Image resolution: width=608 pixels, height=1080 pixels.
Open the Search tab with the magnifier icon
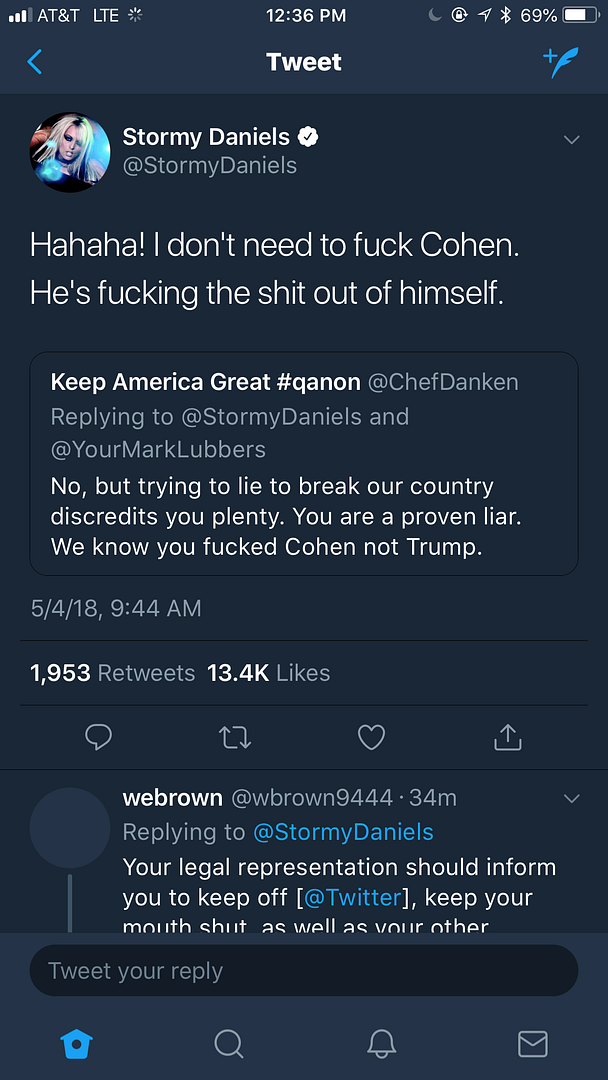(x=229, y=1044)
